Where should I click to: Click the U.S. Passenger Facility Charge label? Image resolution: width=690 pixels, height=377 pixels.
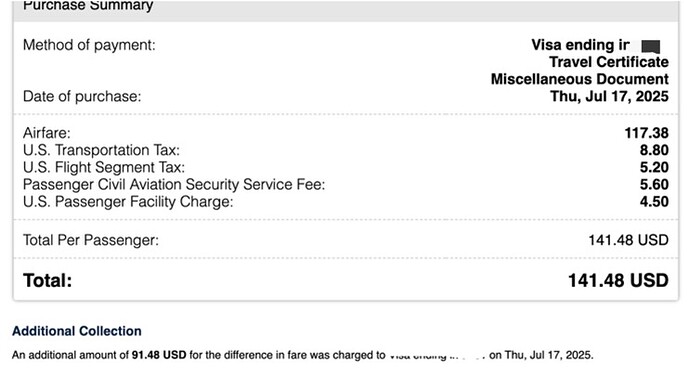click(128, 201)
